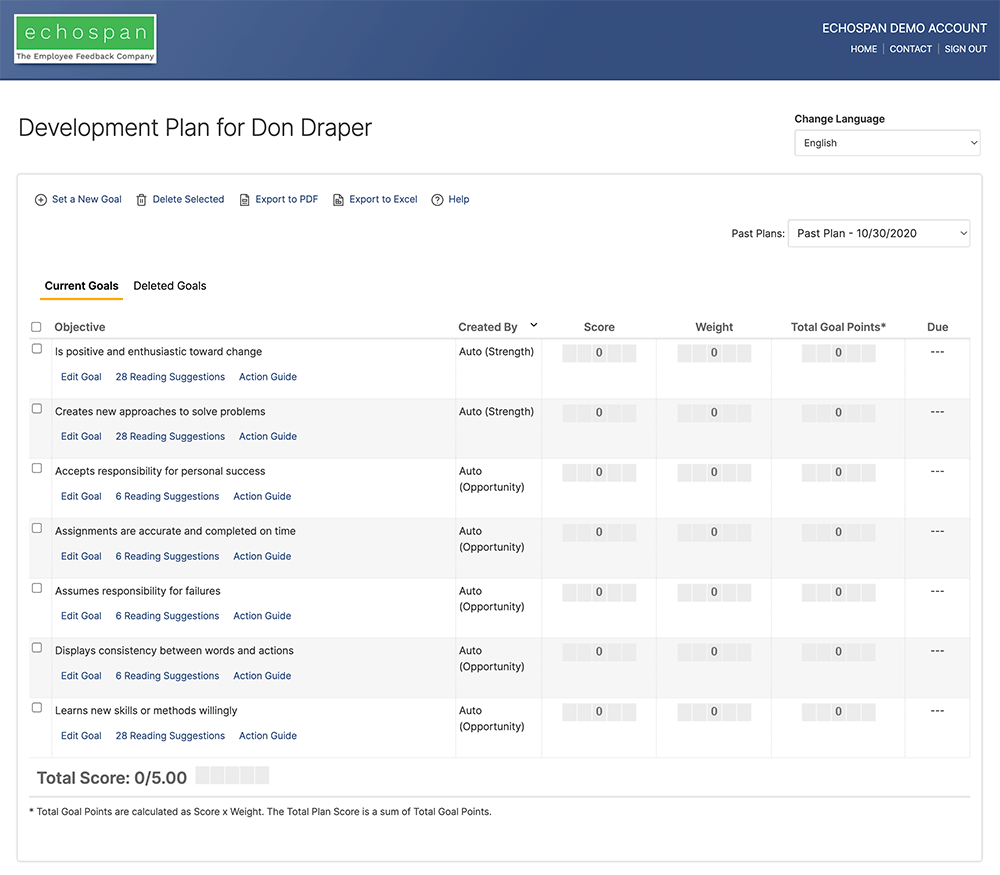1000x875 pixels.
Task: Click the Export to Excel file icon
Action: pos(338,200)
